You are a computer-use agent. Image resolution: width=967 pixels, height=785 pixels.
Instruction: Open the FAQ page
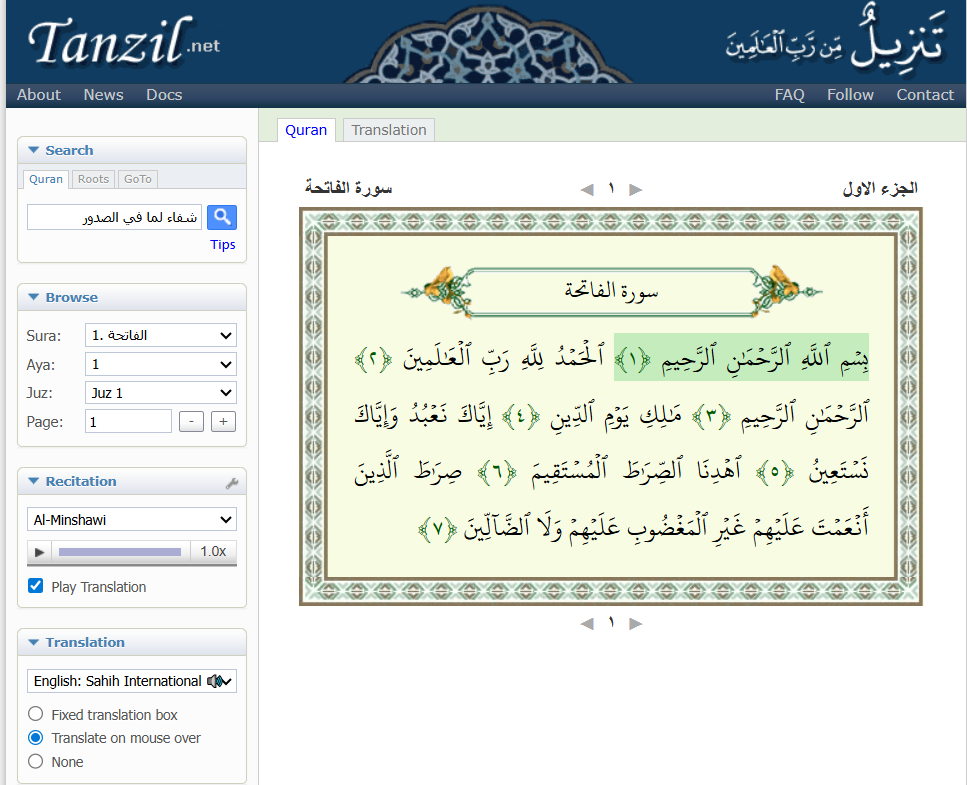point(789,95)
